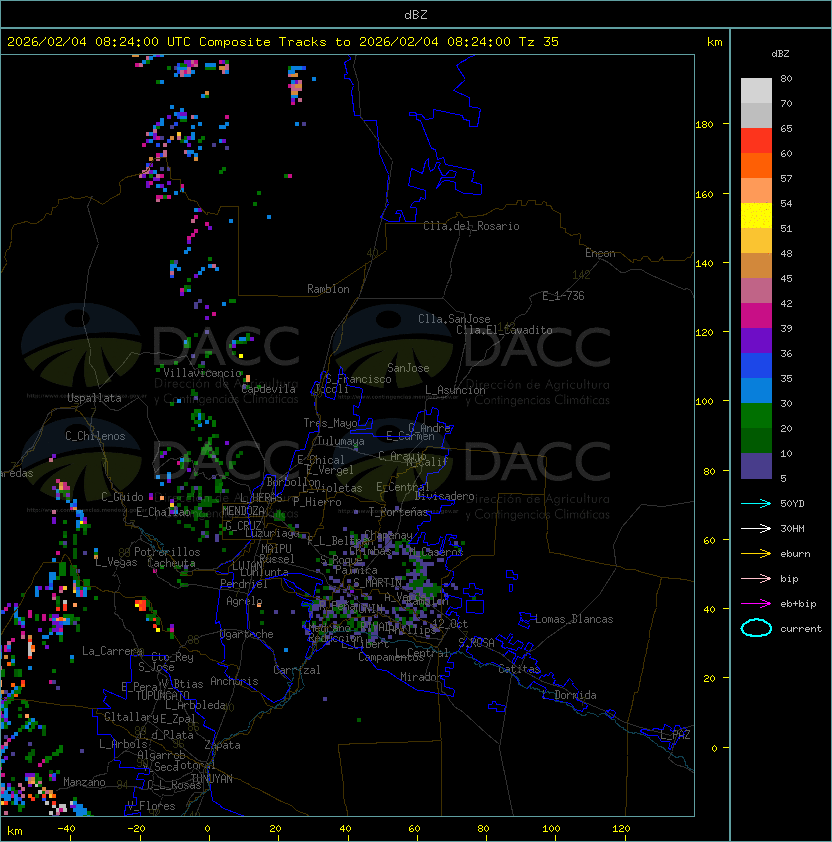Click the 'Catitas' place label

coord(519,669)
